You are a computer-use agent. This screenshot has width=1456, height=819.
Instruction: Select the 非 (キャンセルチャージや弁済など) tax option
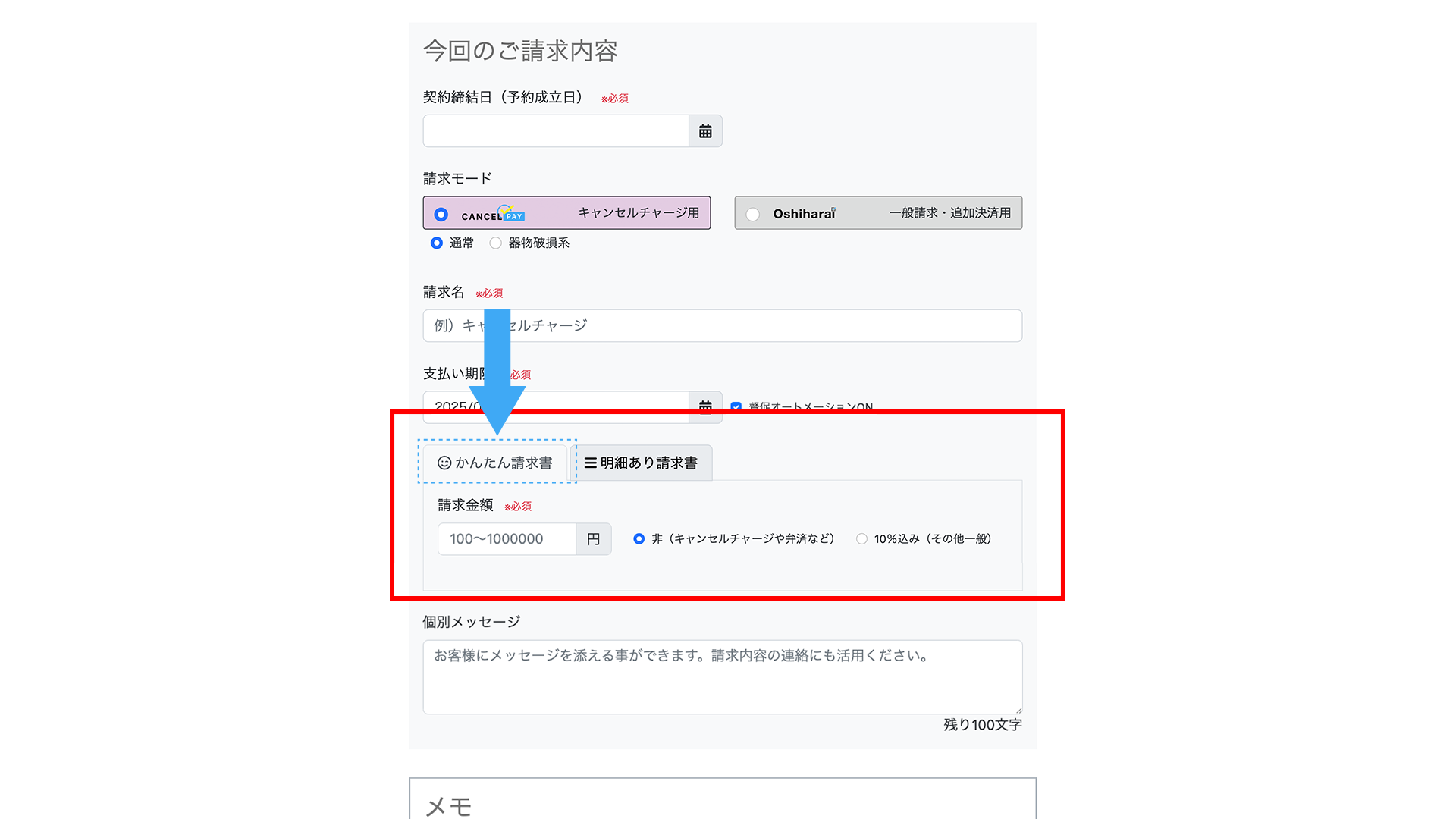(x=639, y=538)
